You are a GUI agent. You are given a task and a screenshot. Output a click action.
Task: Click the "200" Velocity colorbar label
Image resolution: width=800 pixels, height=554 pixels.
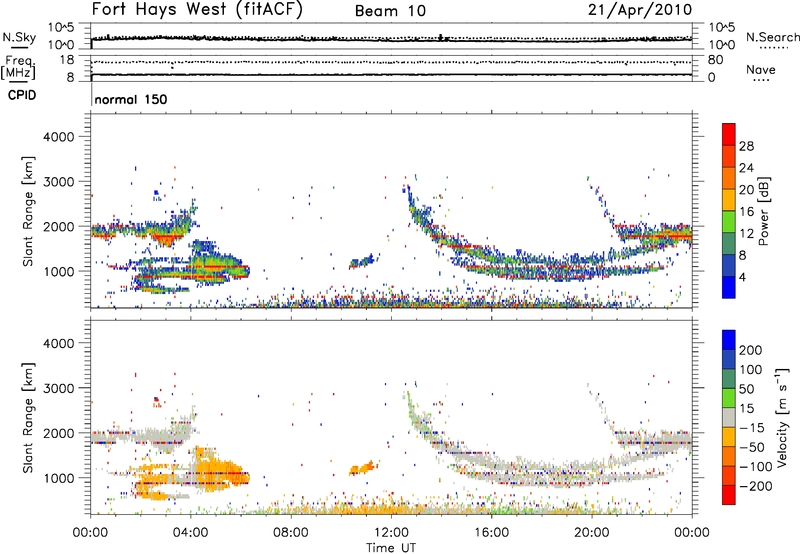[751, 350]
